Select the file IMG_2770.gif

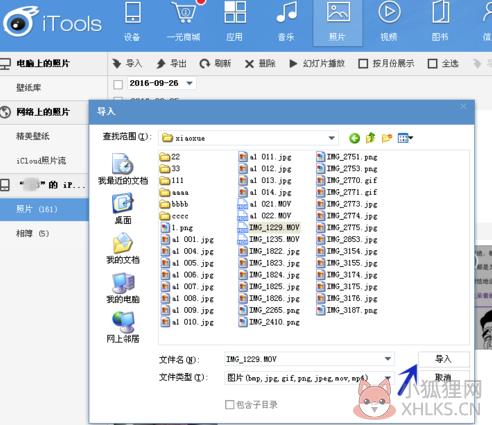tap(347, 180)
